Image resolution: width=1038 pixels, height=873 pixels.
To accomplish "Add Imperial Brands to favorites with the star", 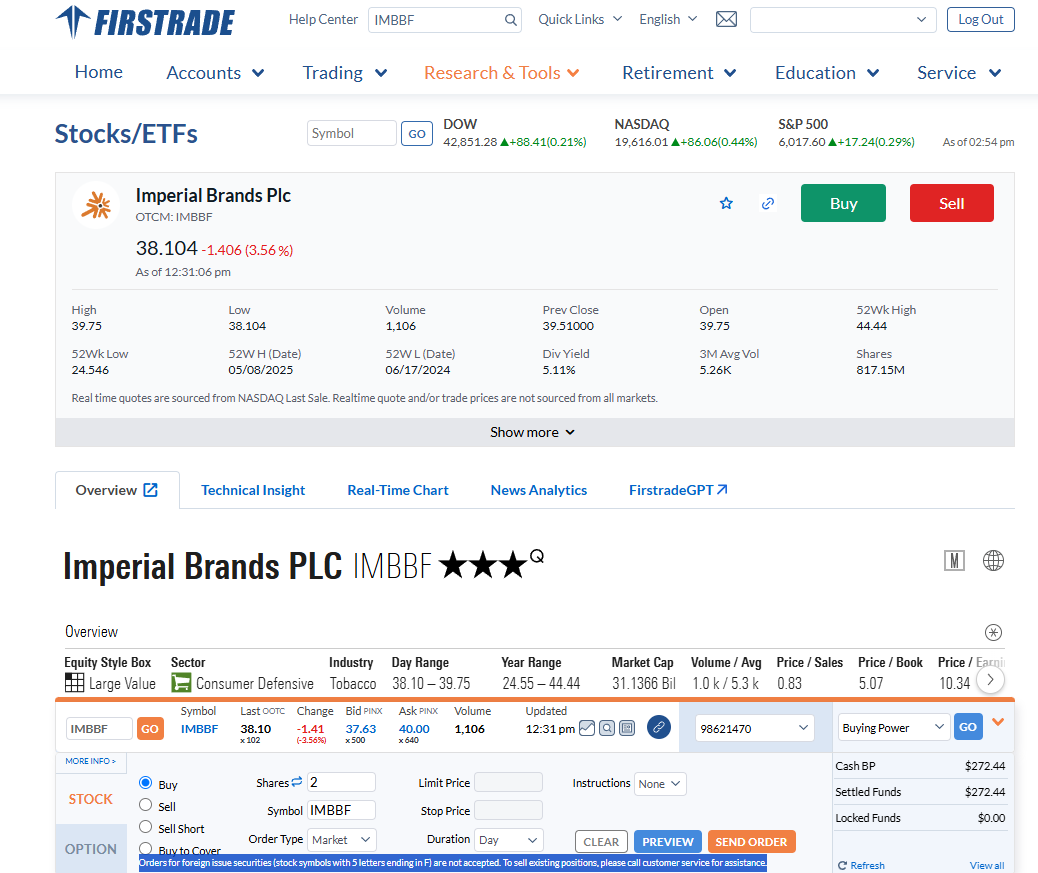I will (x=726, y=203).
